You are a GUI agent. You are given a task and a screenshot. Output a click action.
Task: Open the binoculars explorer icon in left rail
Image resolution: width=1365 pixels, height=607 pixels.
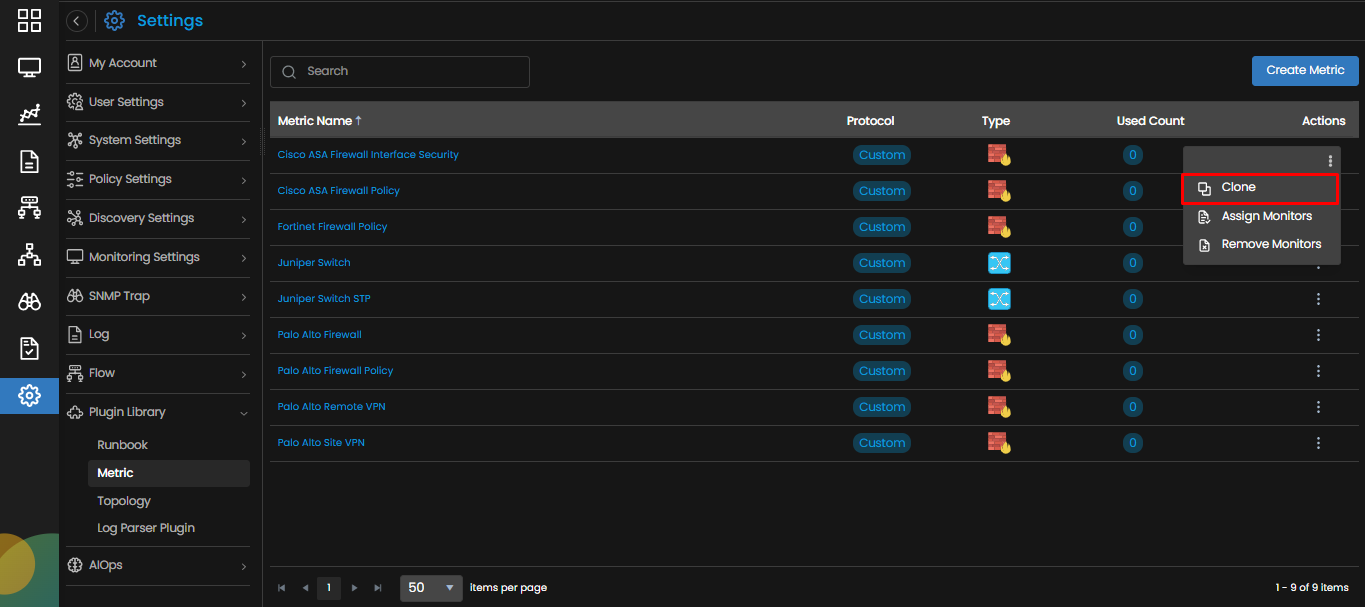(x=29, y=302)
